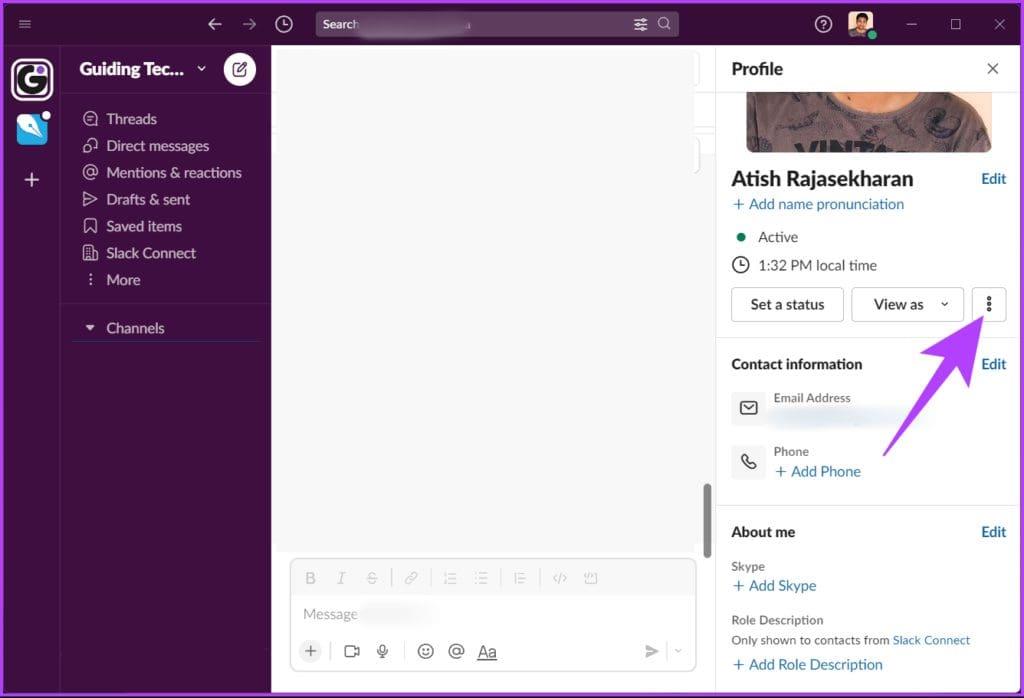
Task: Open the help question mark icon
Action: click(x=824, y=24)
